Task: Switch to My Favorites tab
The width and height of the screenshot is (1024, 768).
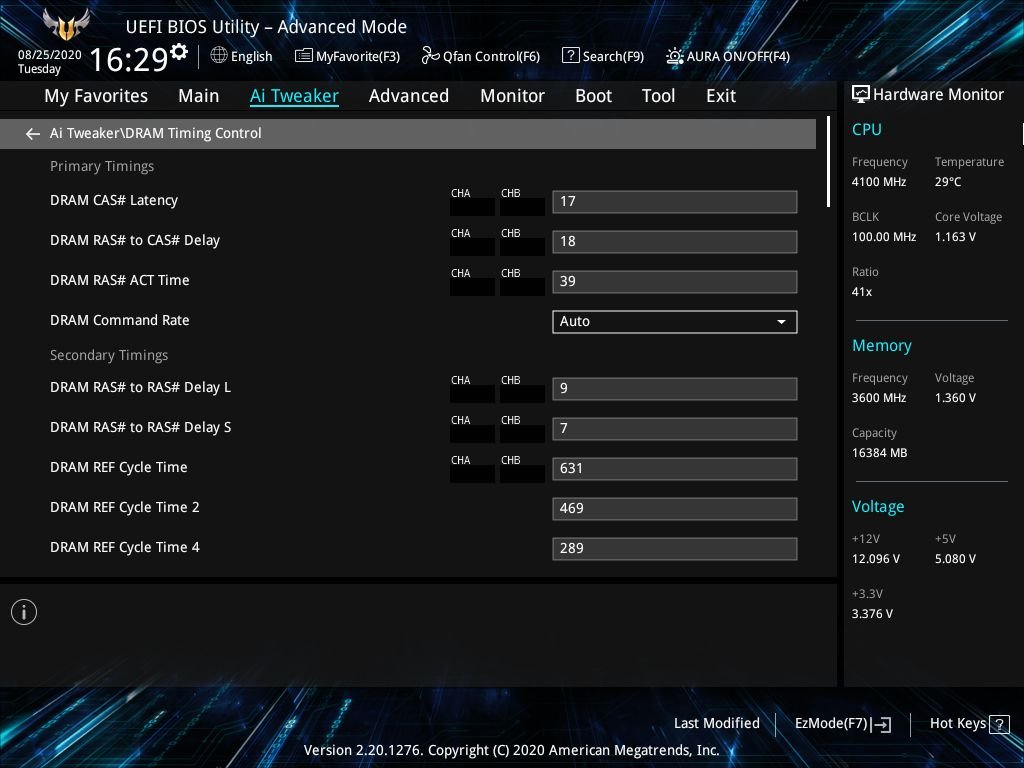Action: pyautogui.click(x=96, y=96)
